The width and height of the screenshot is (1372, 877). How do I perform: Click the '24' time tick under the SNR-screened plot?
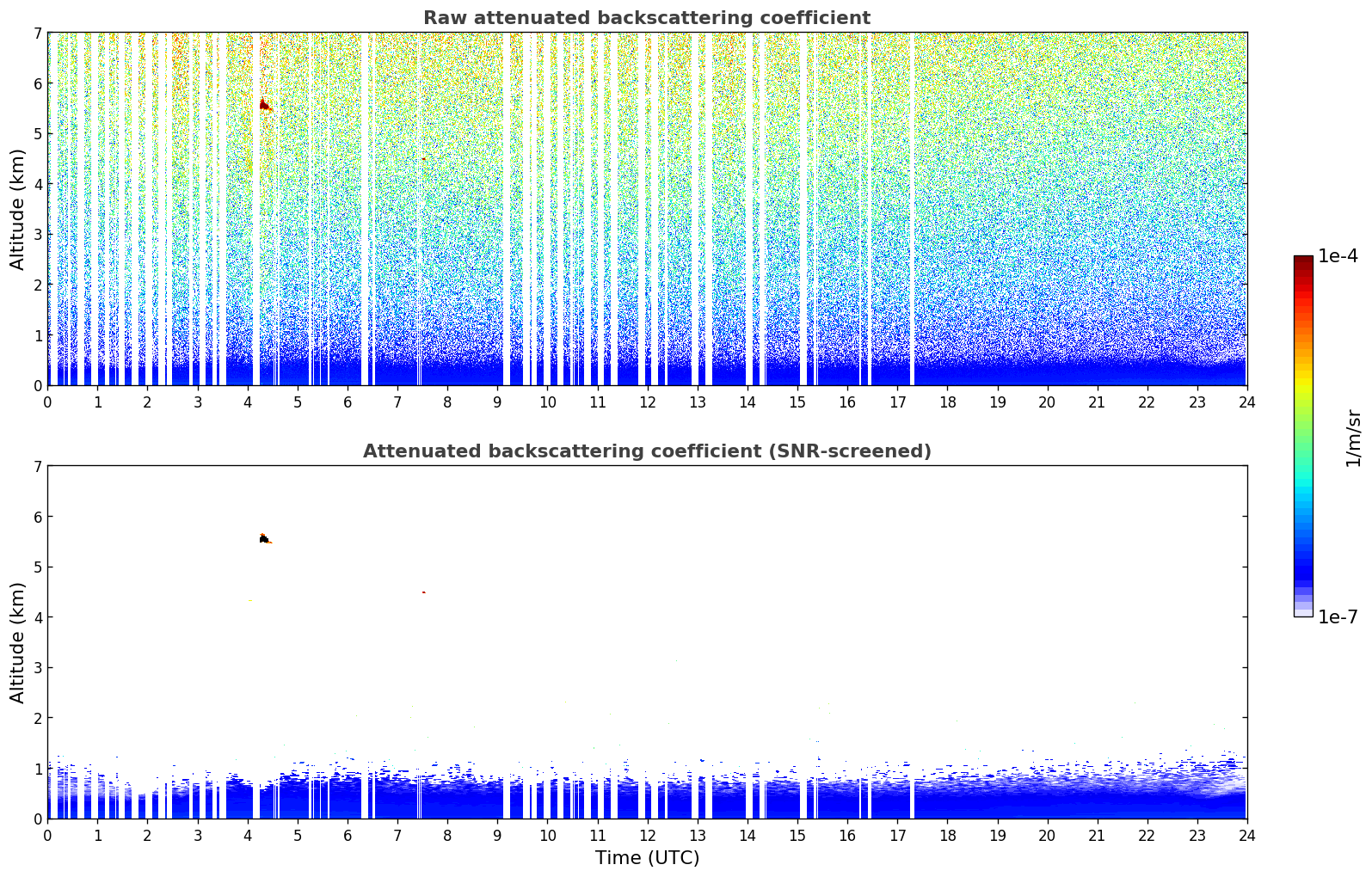(1246, 835)
